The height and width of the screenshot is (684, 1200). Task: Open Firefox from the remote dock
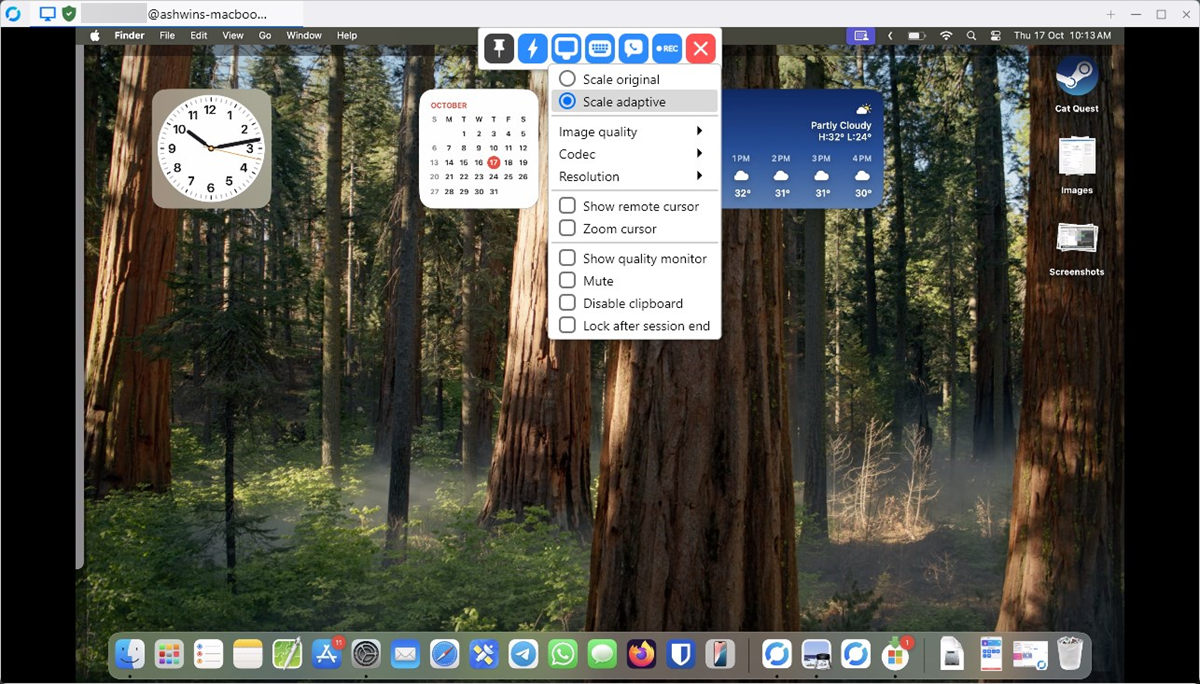click(x=641, y=654)
